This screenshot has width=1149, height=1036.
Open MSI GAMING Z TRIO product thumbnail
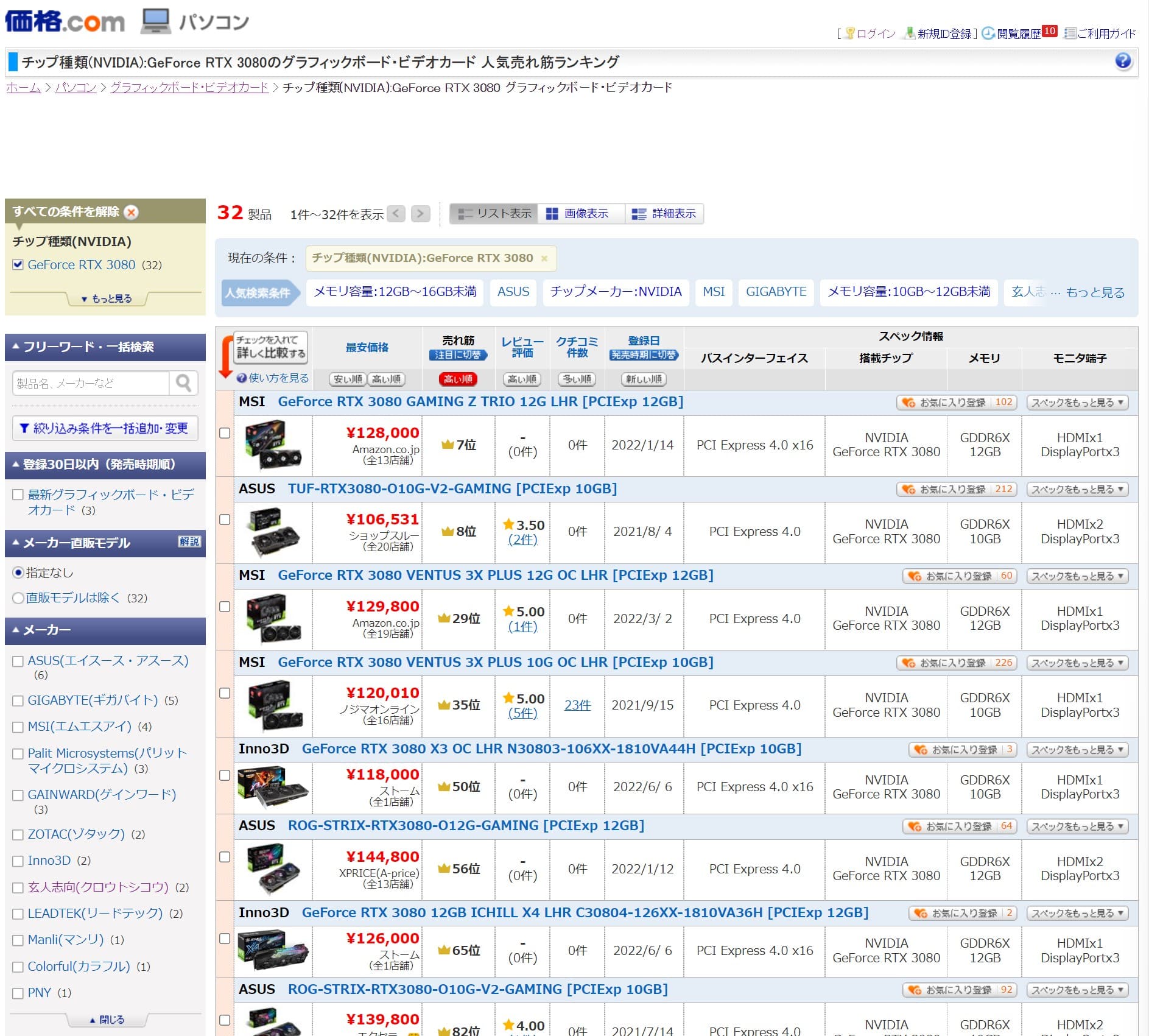coord(273,445)
